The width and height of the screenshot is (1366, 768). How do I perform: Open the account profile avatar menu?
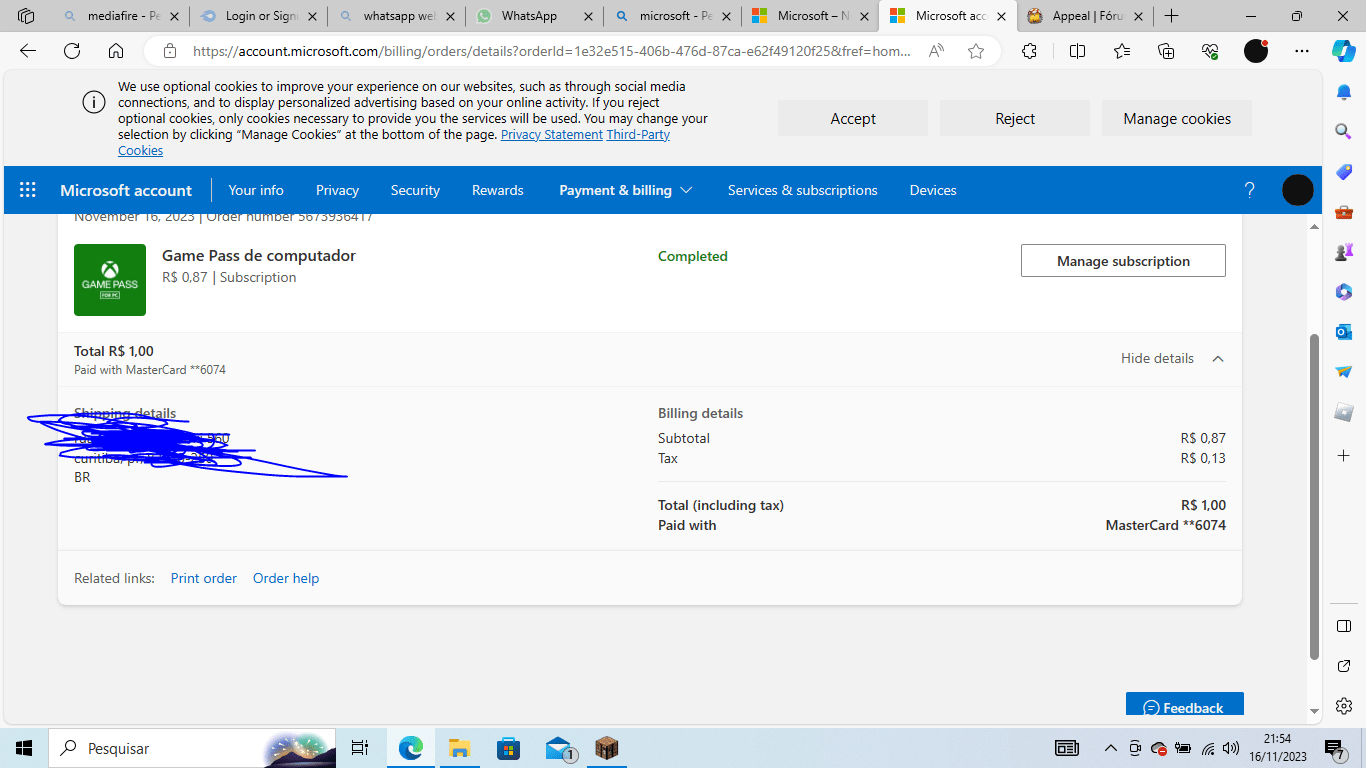point(1298,190)
